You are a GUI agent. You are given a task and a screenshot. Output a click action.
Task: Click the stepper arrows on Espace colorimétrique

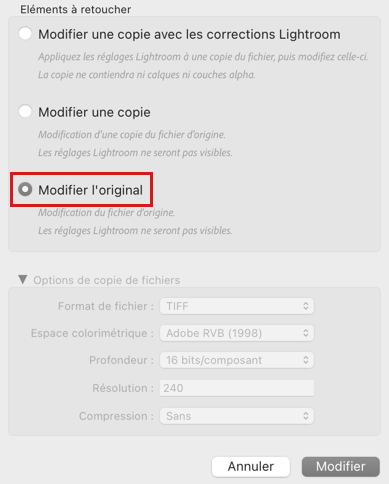(x=306, y=333)
